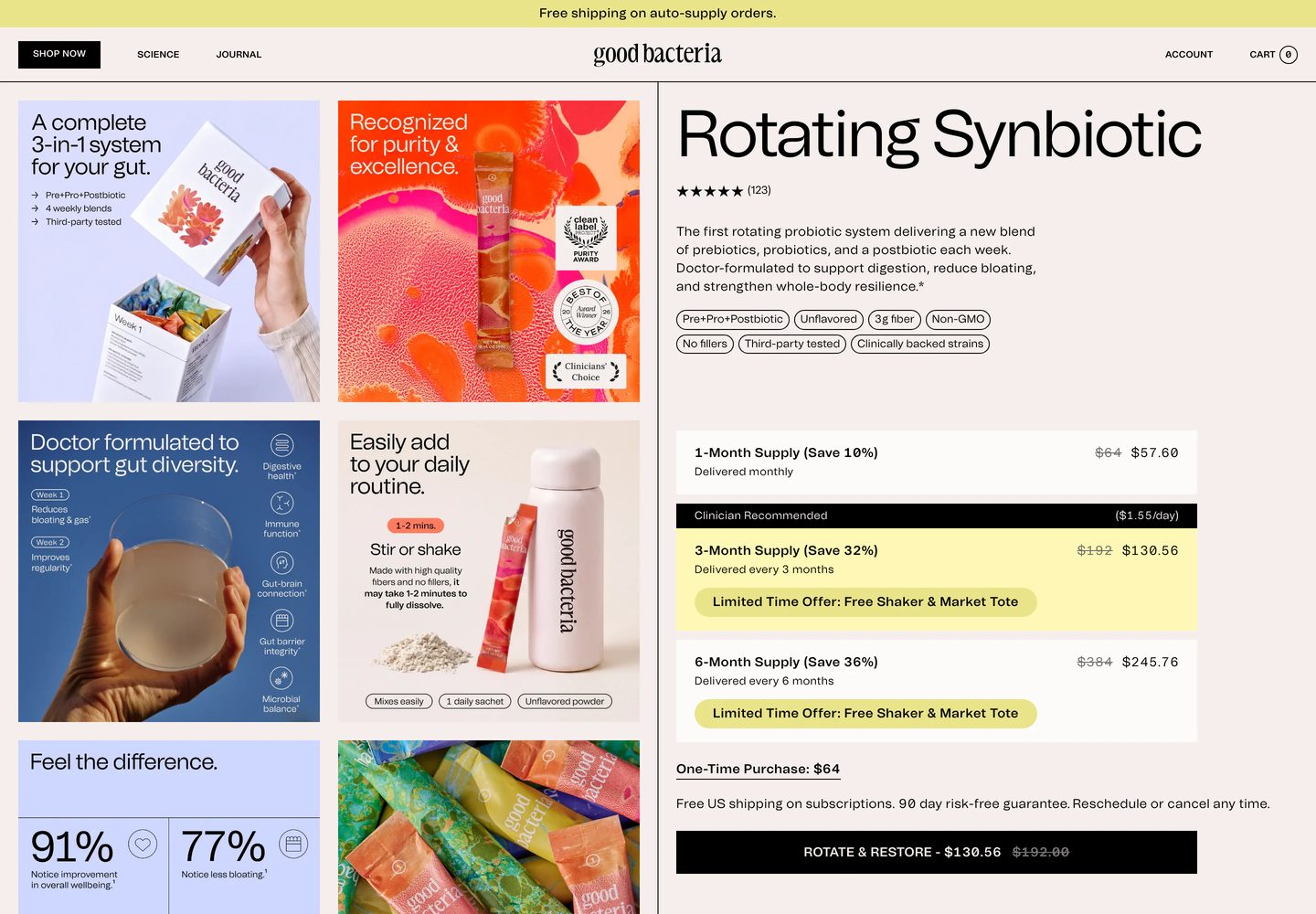The width and height of the screenshot is (1316, 914).
Task: Click the Shop Now button
Action: [59, 54]
